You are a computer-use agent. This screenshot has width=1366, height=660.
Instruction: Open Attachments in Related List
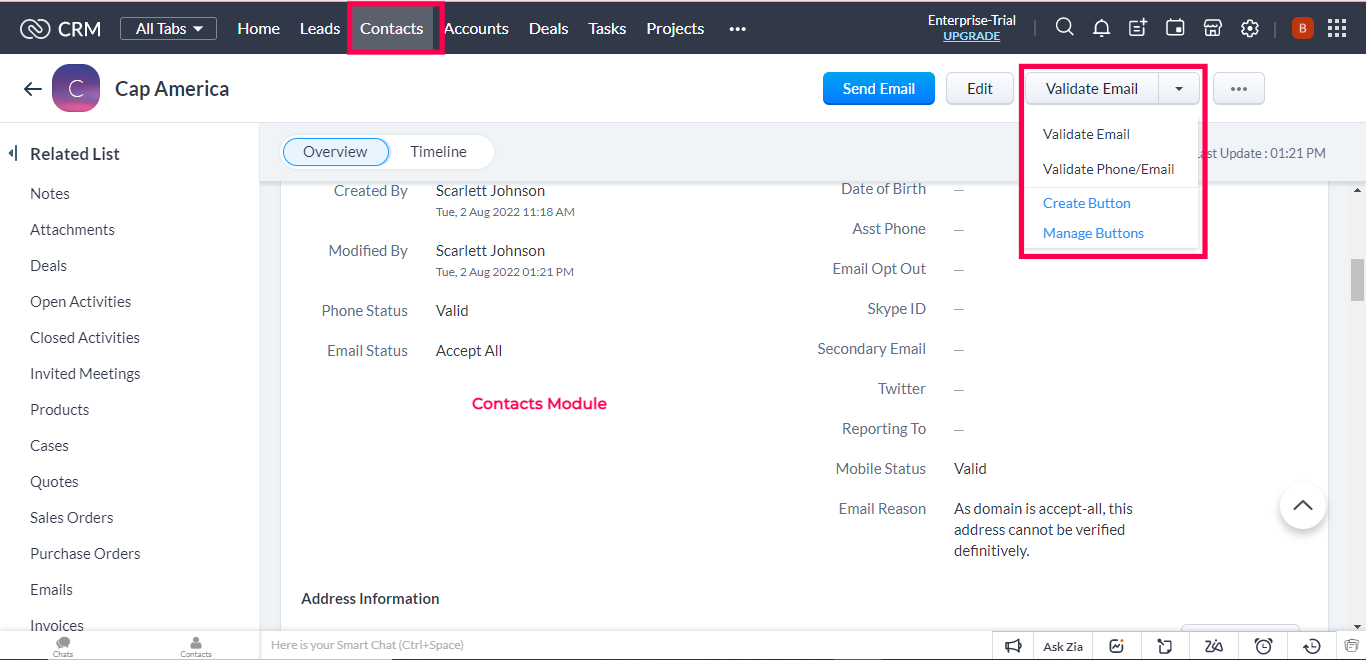click(x=72, y=230)
